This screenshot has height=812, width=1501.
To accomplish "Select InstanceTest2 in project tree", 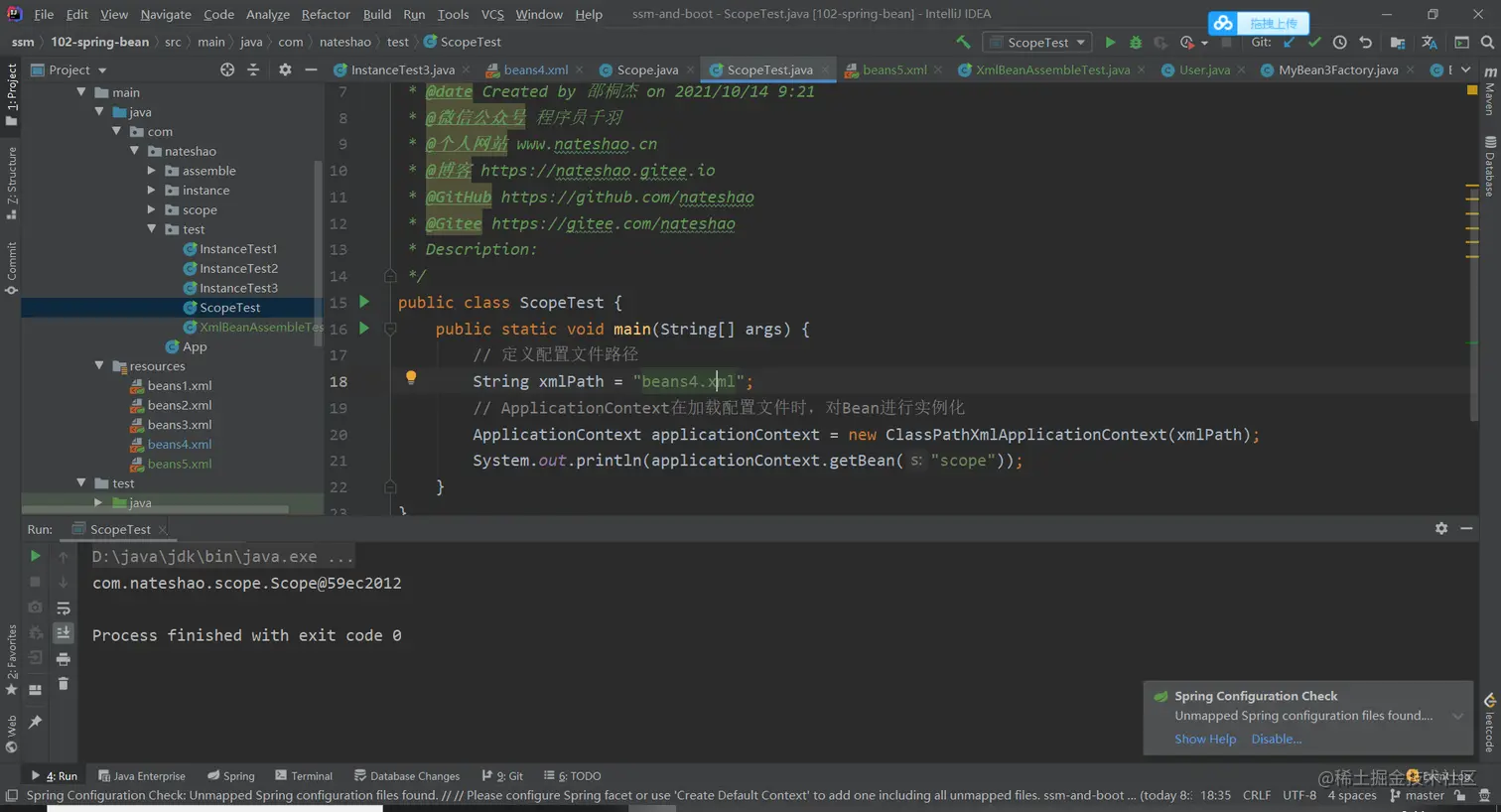I will coord(238,268).
